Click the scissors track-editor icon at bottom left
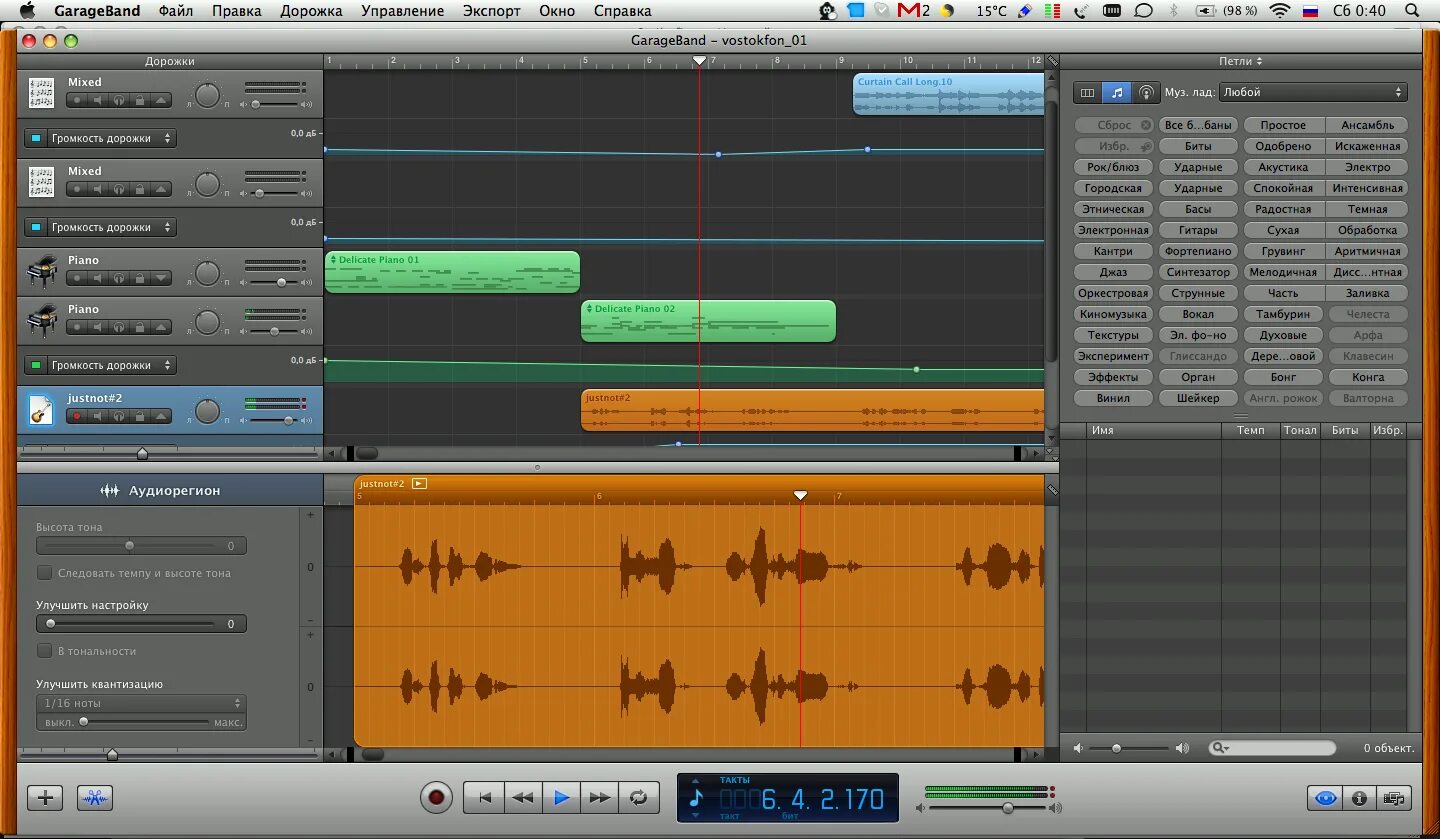The width and height of the screenshot is (1440, 839). (94, 797)
